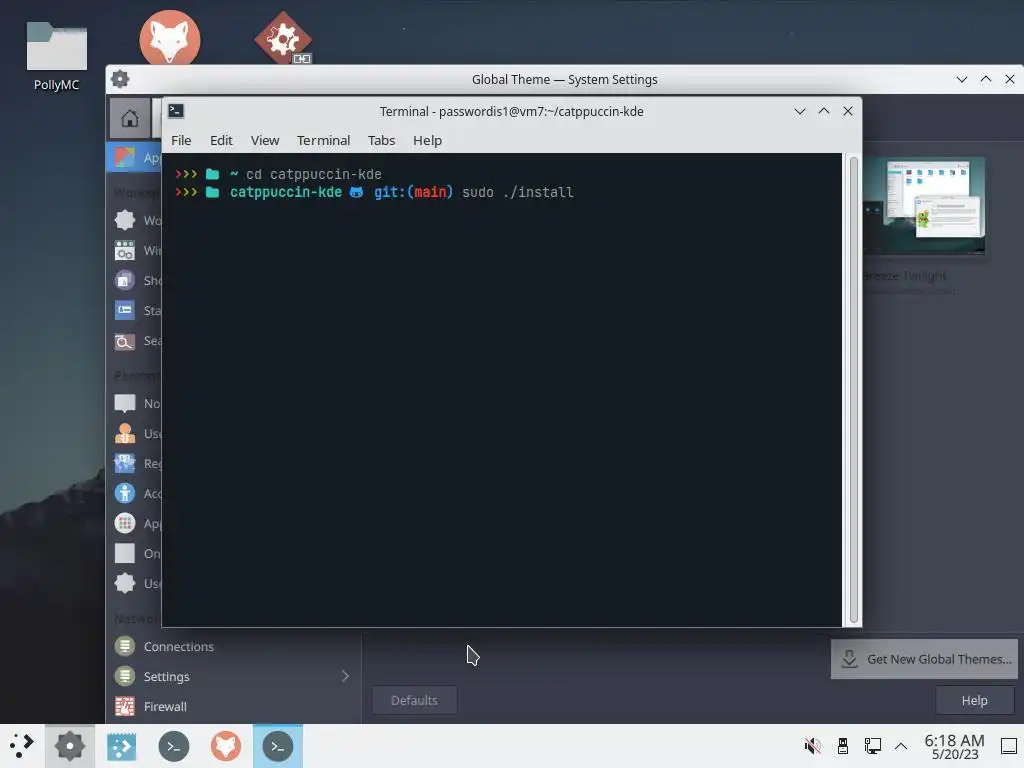The image size is (1024, 768).
Task: Open the Terminal menu in the menu bar
Action: pyautogui.click(x=323, y=140)
